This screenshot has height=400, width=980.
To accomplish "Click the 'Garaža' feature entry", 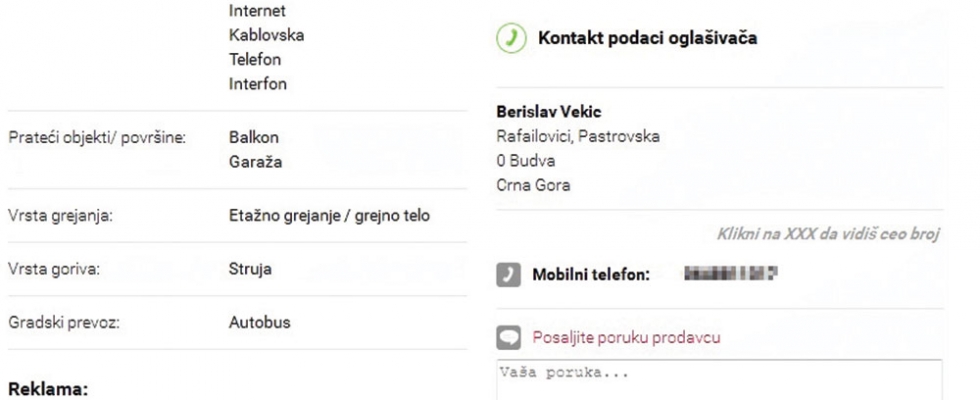I will pos(251,163).
